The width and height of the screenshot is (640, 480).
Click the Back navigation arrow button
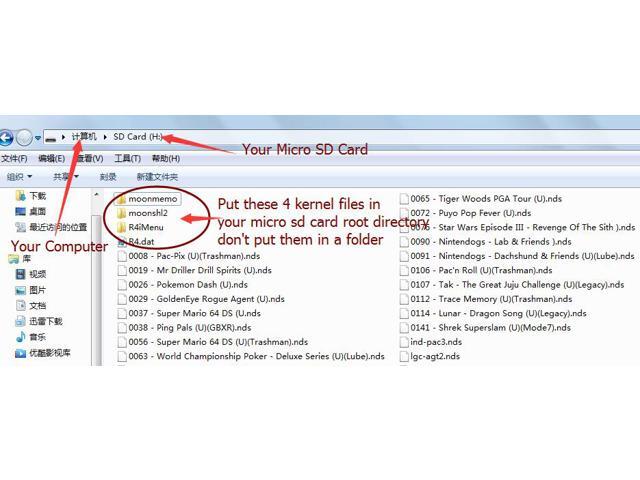[5, 138]
